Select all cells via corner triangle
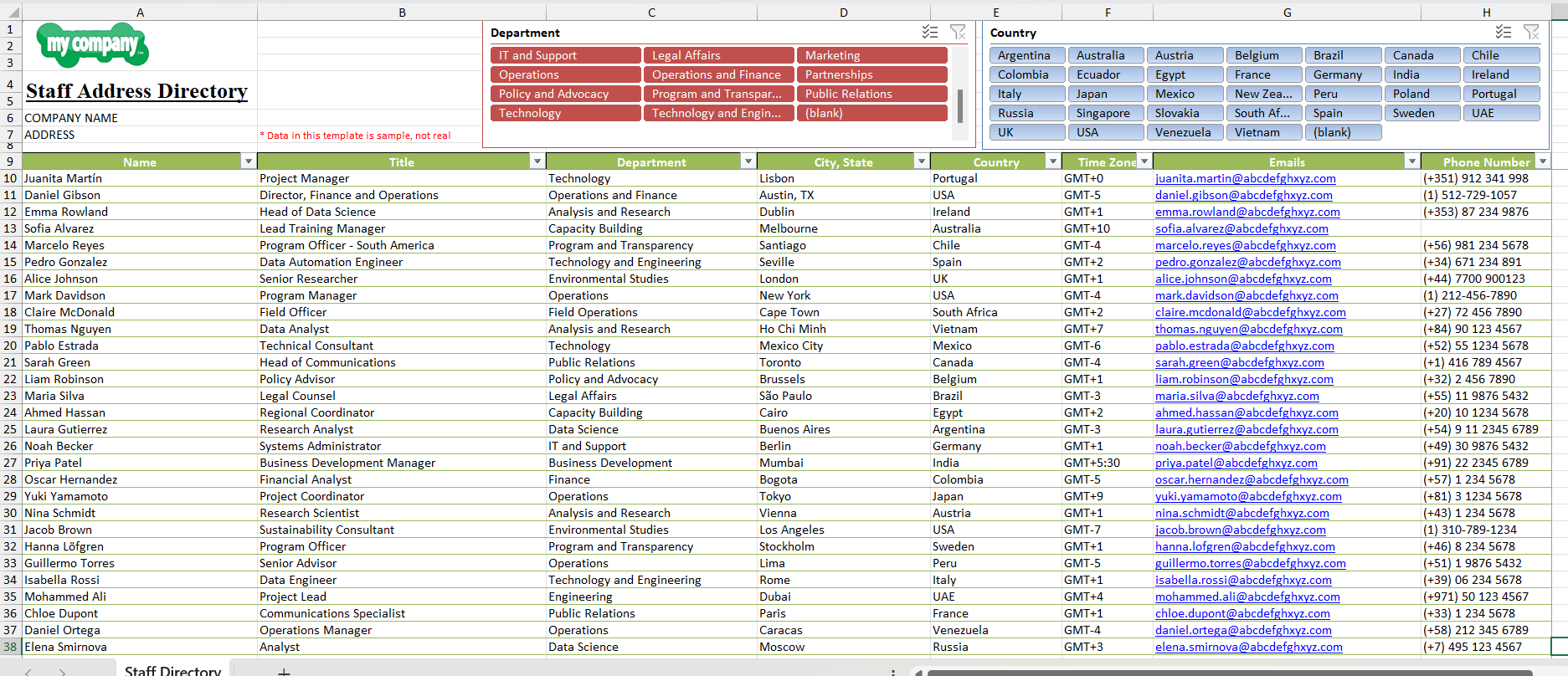1568x676 pixels. click(11, 13)
